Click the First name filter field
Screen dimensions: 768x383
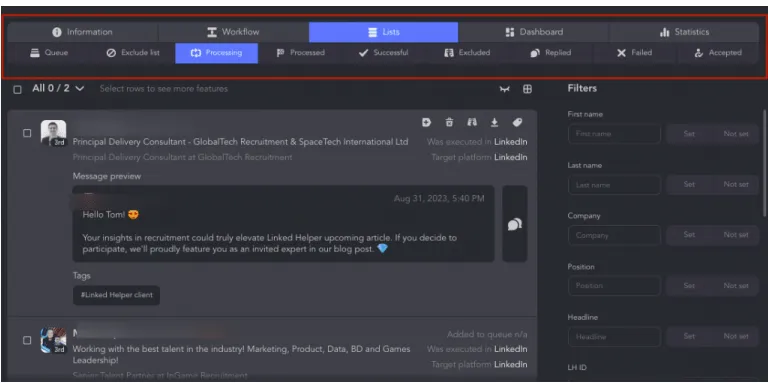[x=614, y=134]
